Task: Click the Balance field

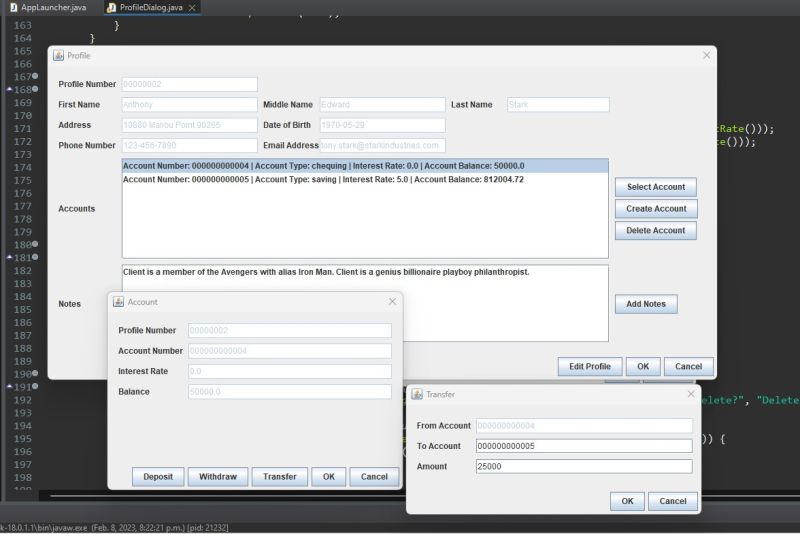Action: (x=290, y=392)
